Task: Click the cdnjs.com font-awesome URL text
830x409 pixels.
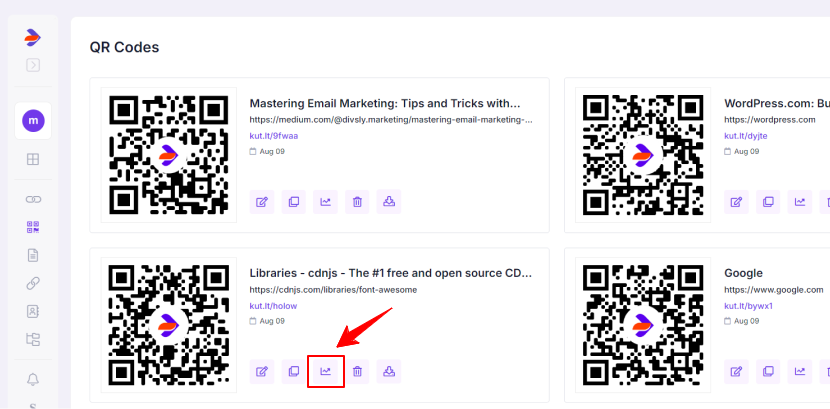Action: pyautogui.click(x=333, y=290)
